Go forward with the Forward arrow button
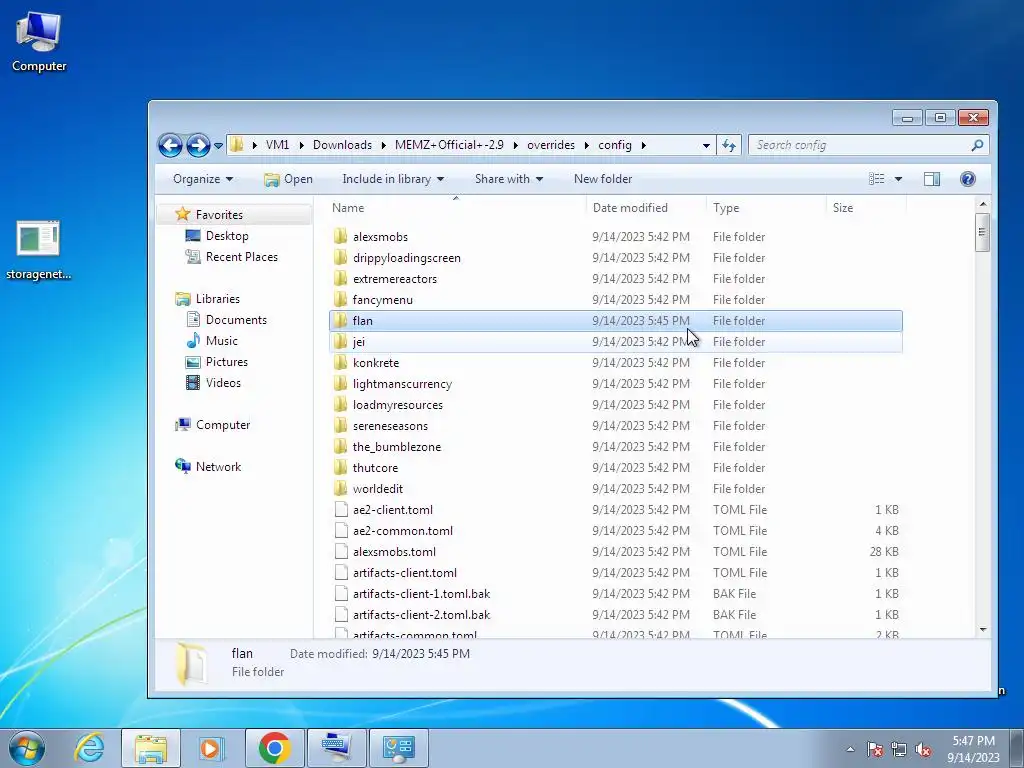 198,145
